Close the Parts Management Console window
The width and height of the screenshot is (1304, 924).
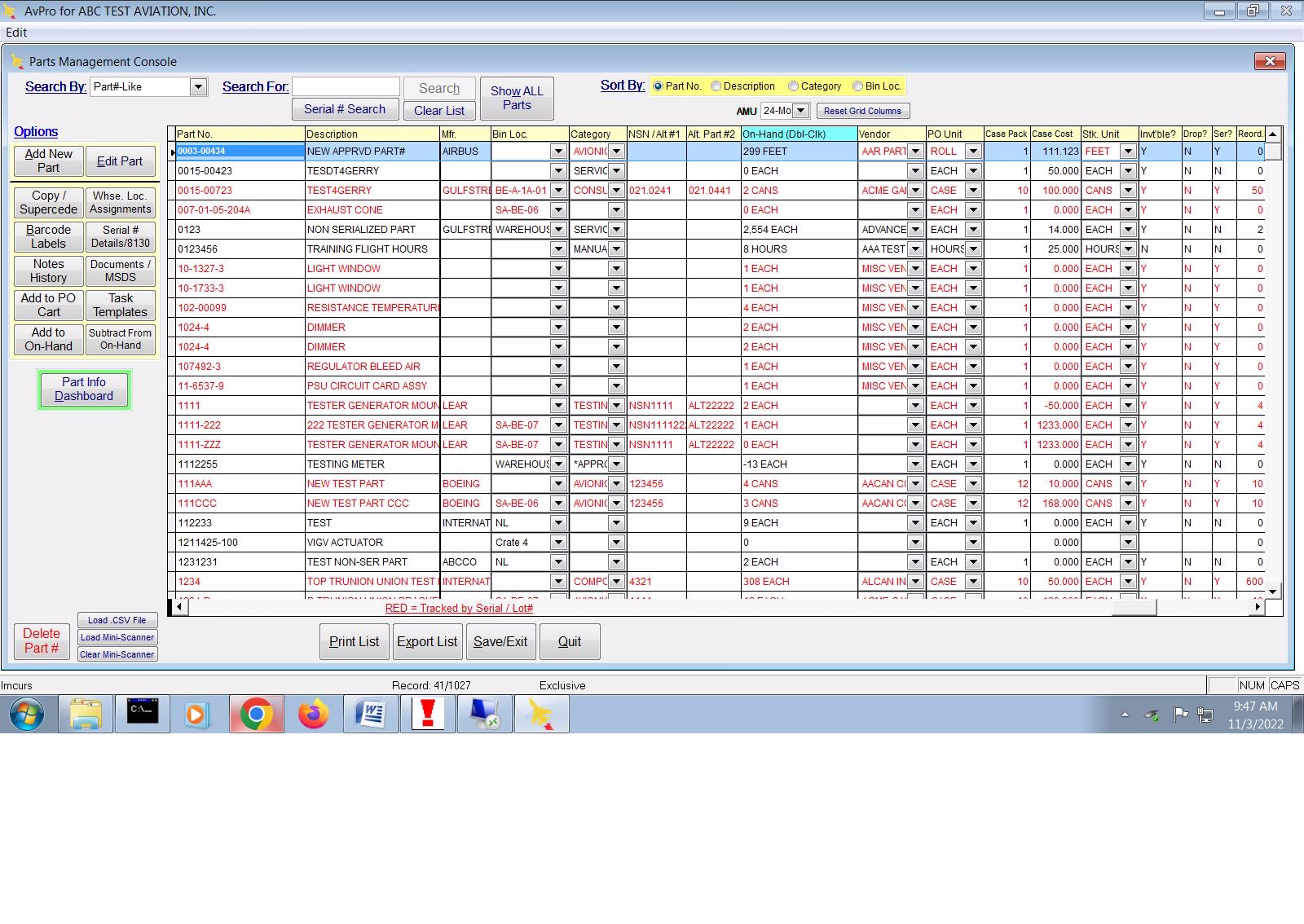click(1270, 61)
